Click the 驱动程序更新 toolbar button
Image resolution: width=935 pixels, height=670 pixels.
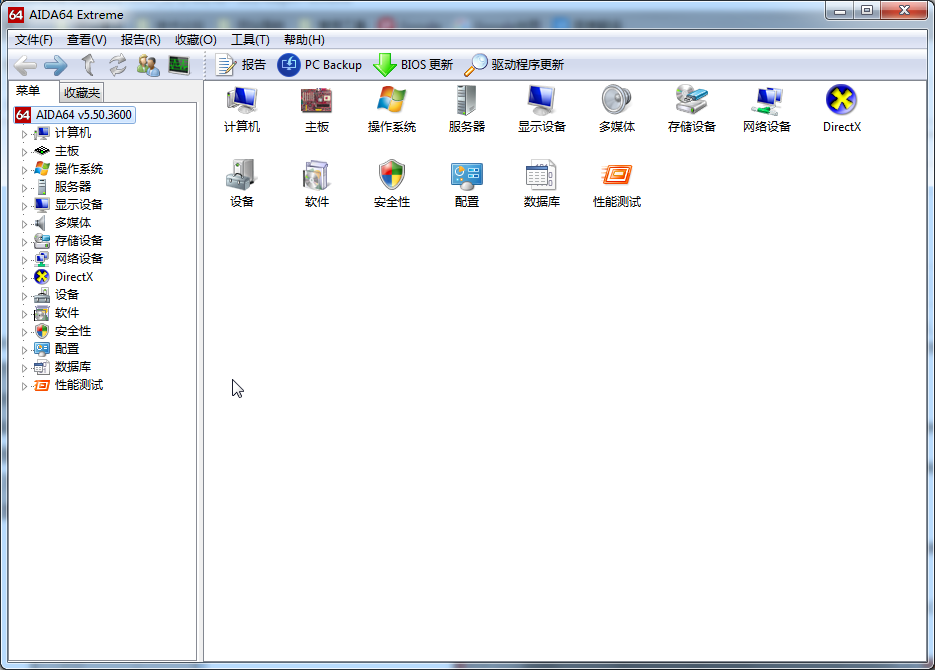(x=514, y=64)
